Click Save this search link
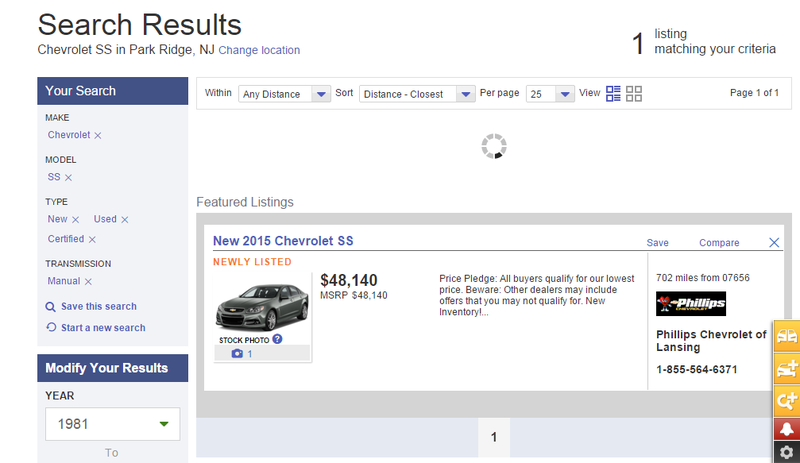Image resolution: width=800 pixels, height=463 pixels. coord(99,306)
